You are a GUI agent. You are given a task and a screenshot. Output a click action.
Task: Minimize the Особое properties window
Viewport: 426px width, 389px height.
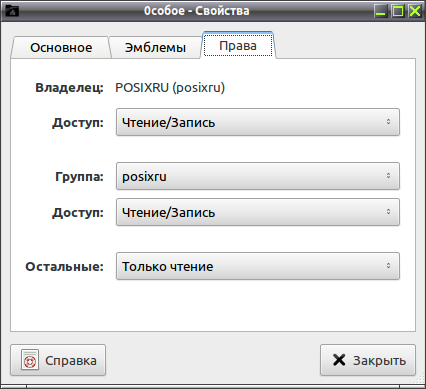click(380, 11)
